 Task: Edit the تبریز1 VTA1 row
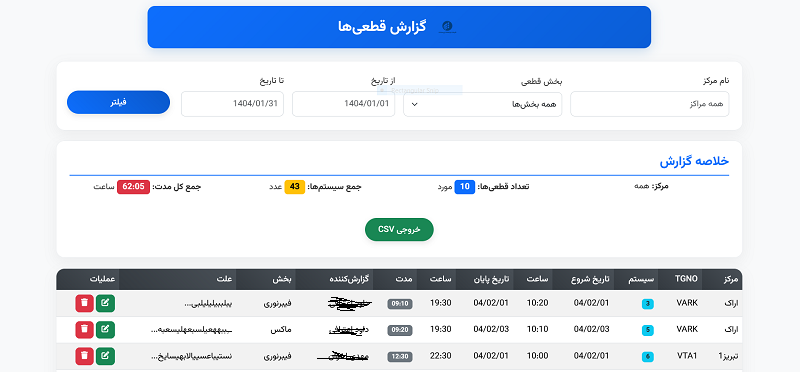105,356
